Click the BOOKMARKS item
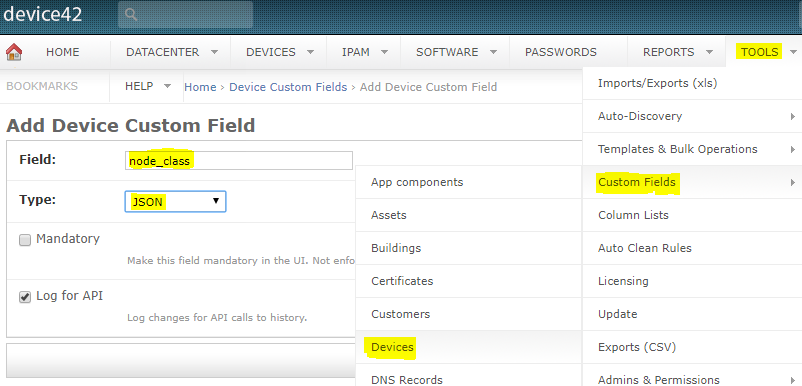This screenshot has width=802, height=386. [x=42, y=86]
